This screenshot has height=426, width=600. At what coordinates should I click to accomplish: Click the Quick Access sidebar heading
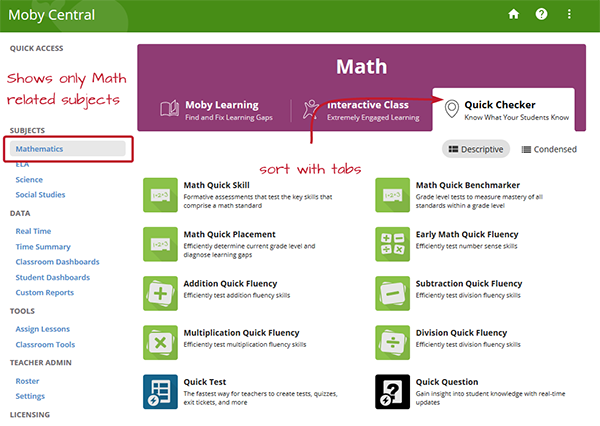click(x=36, y=49)
